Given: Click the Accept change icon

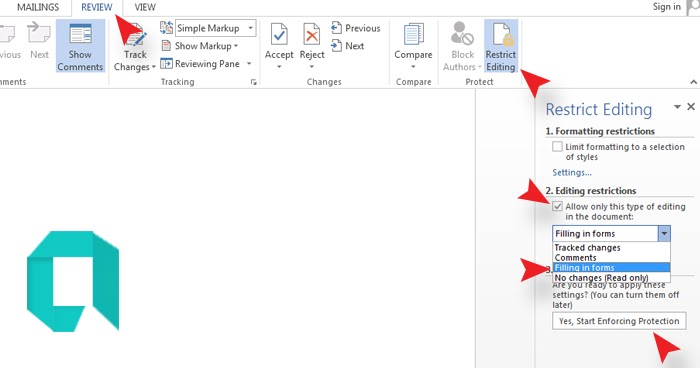Looking at the screenshot, I should [x=279, y=35].
